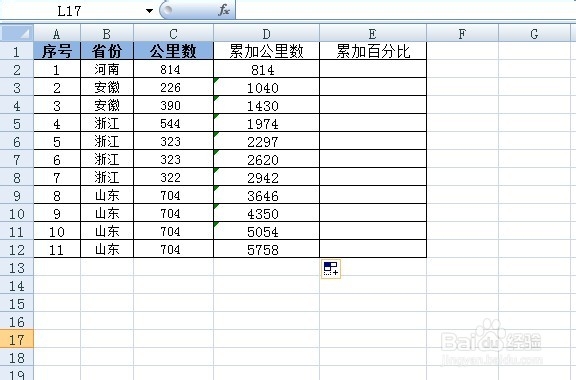Select row 13 header
The height and width of the screenshot is (380, 576).
[x=17, y=267]
